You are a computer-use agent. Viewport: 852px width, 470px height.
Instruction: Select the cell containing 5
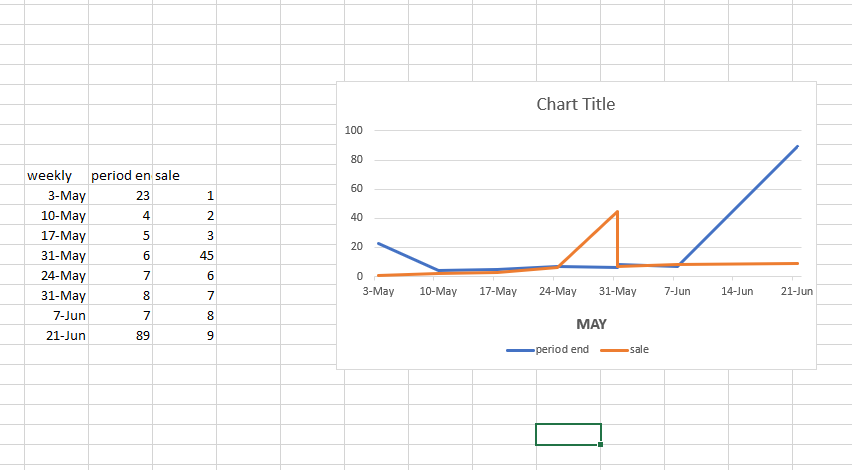[121, 235]
